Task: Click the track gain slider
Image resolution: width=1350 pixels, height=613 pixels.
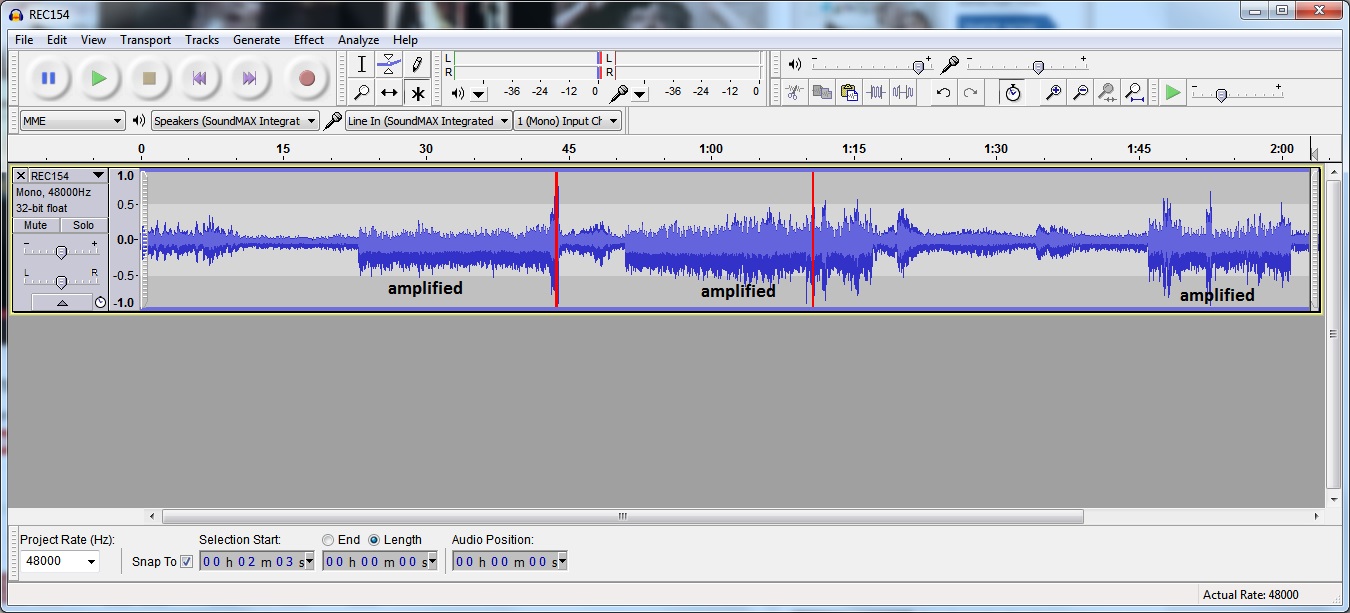Action: 61,251
